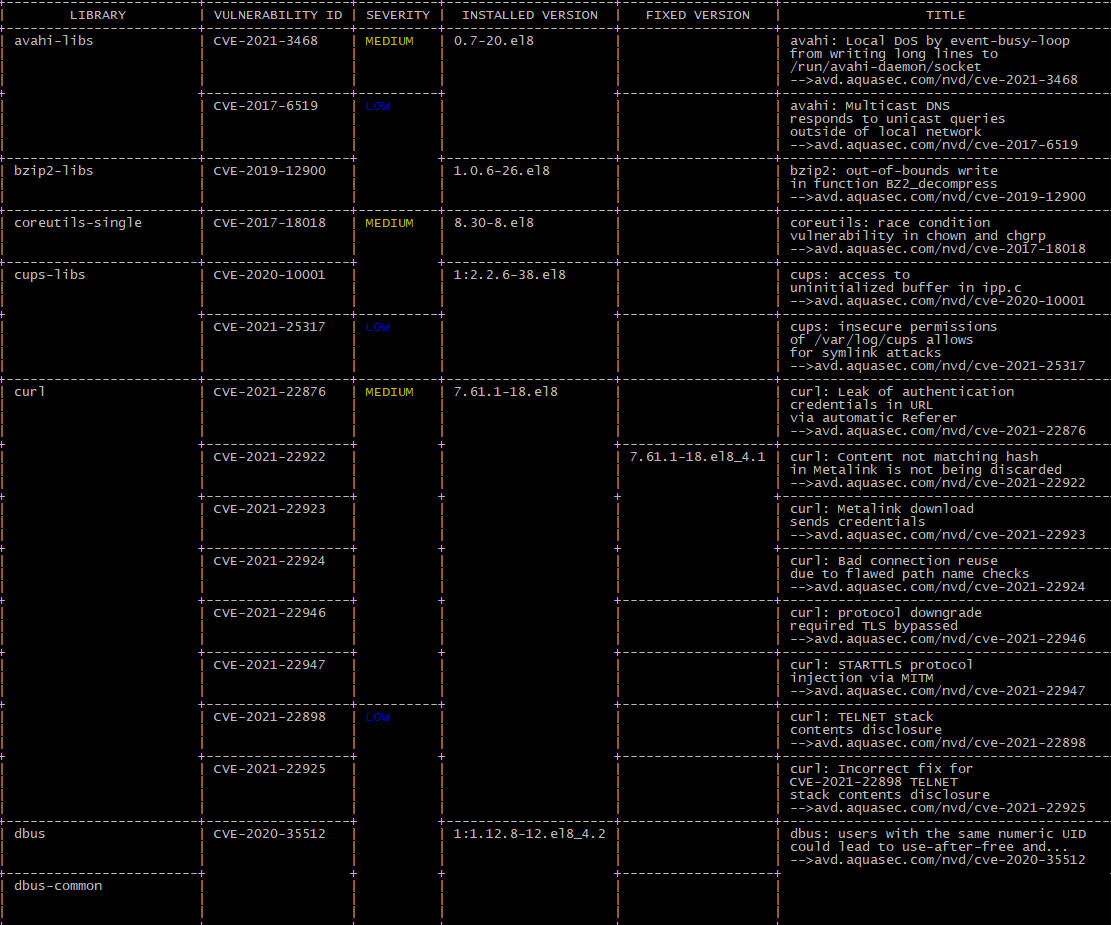Click vulnerability ID CVE-2021-22898

pos(270,717)
